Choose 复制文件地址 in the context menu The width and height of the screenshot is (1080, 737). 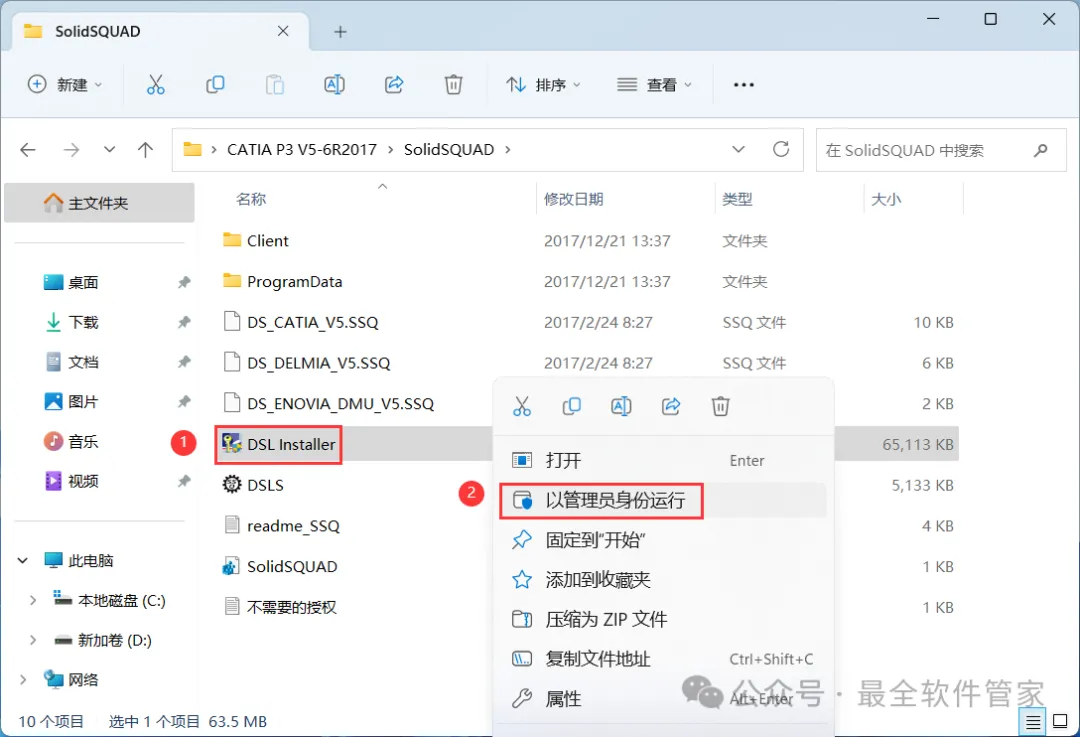(663, 659)
